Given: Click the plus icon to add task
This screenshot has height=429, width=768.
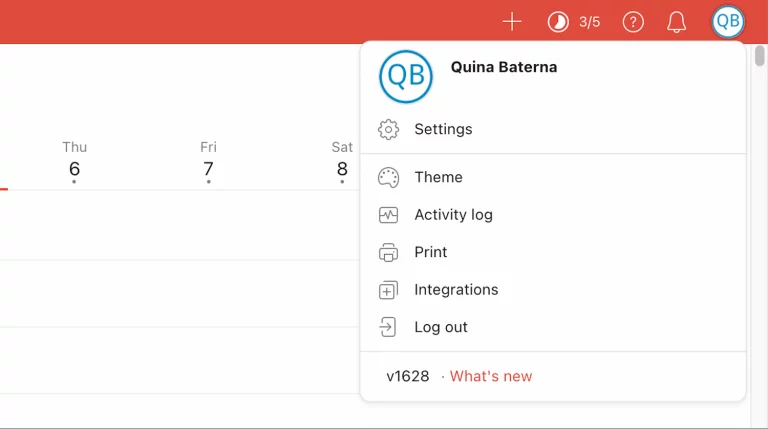Looking at the screenshot, I should pyautogui.click(x=512, y=21).
